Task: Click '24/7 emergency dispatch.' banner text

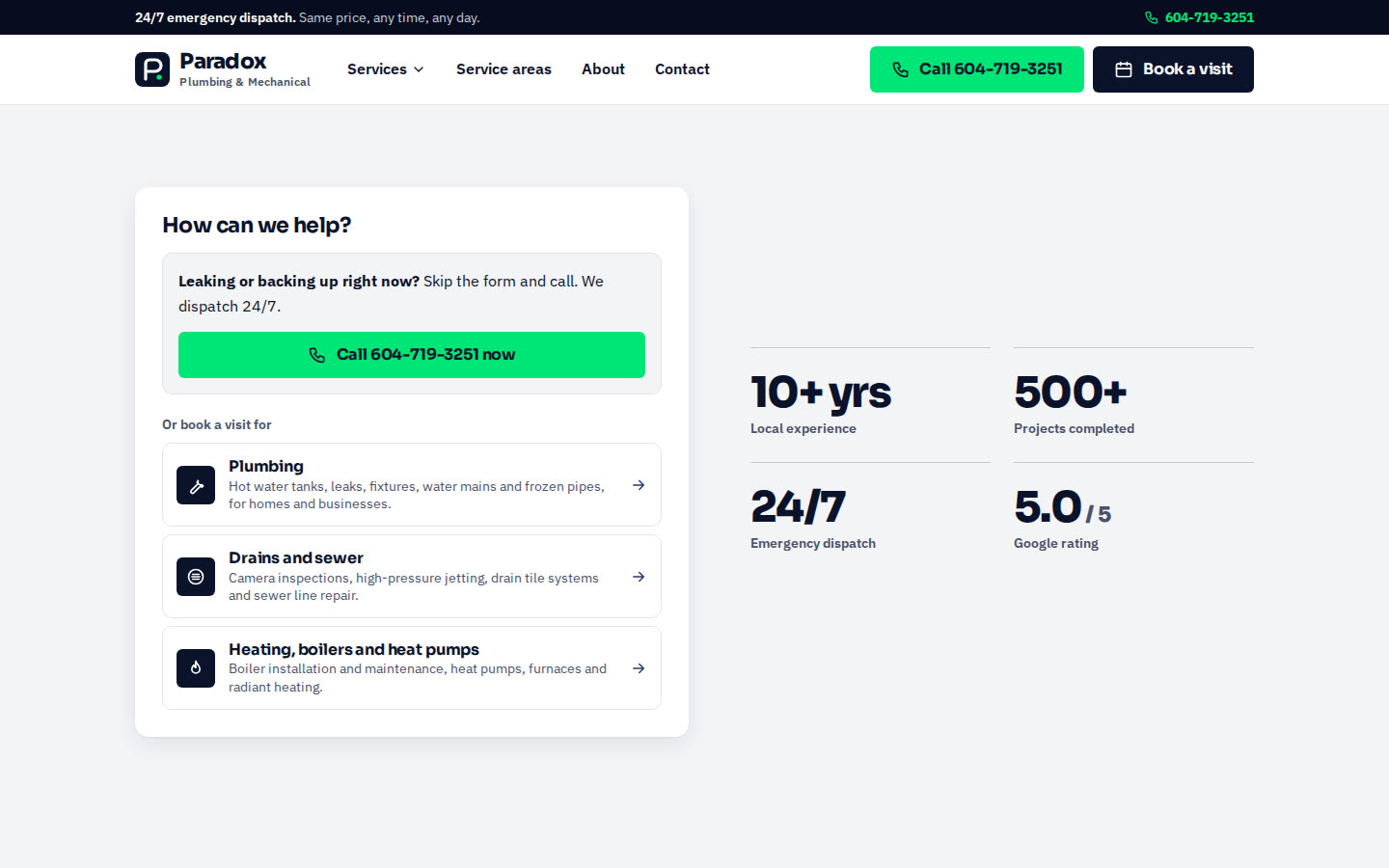Action: click(x=215, y=17)
